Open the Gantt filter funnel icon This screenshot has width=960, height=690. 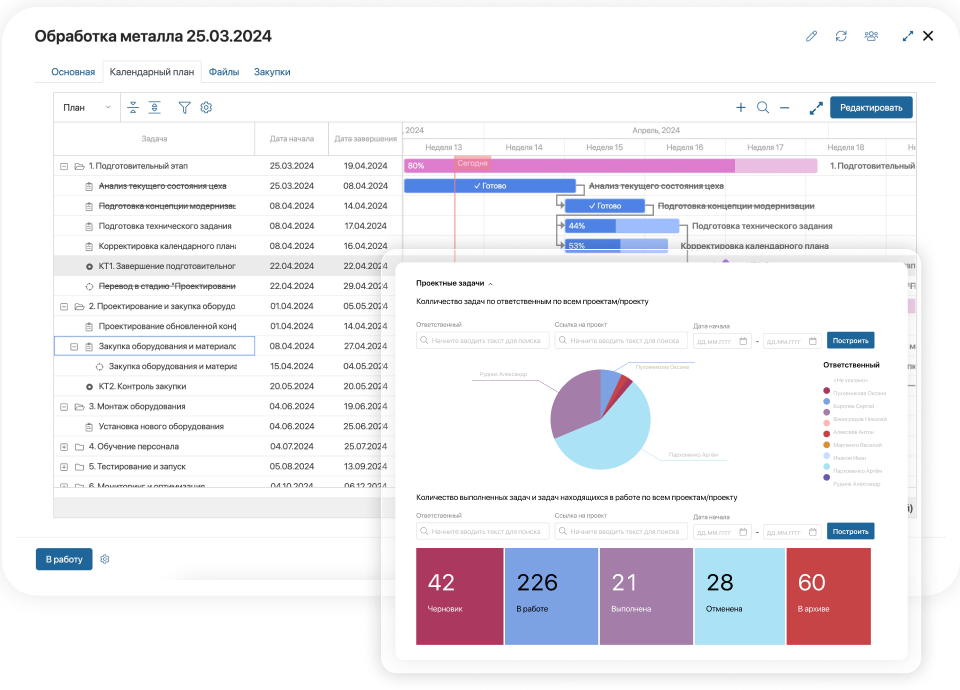184,108
